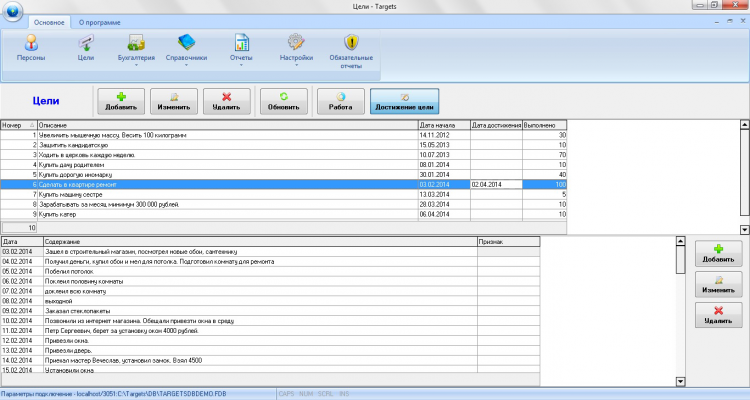
Task: Click the Обновить refresh button
Action: tap(284, 101)
